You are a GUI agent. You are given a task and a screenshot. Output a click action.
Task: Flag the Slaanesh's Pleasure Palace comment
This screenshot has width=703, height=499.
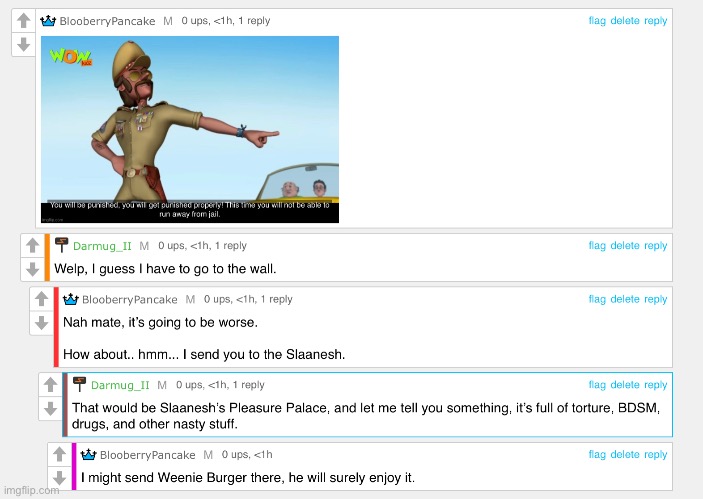597,385
